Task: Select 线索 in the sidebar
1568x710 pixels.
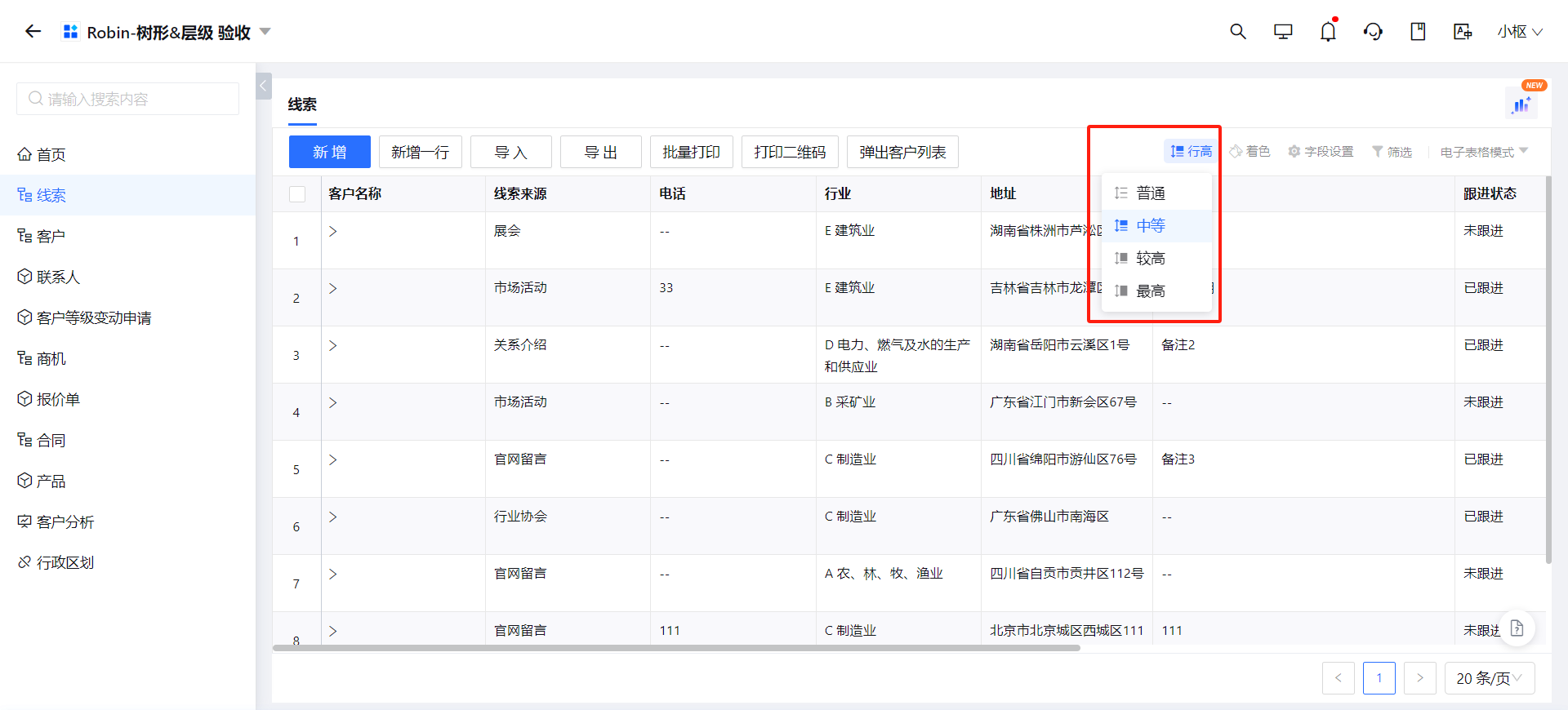Action: [127, 195]
